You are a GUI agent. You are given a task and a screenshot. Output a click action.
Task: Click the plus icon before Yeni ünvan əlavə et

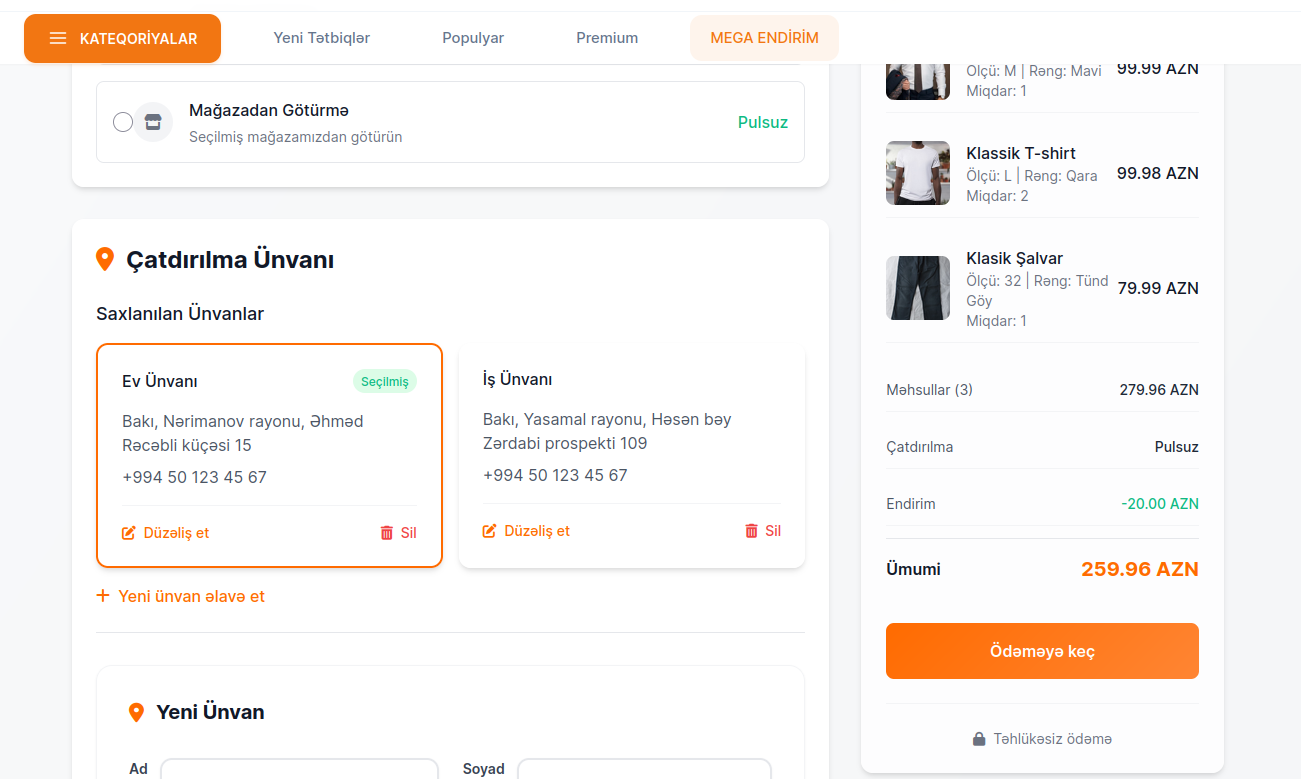[103, 596]
